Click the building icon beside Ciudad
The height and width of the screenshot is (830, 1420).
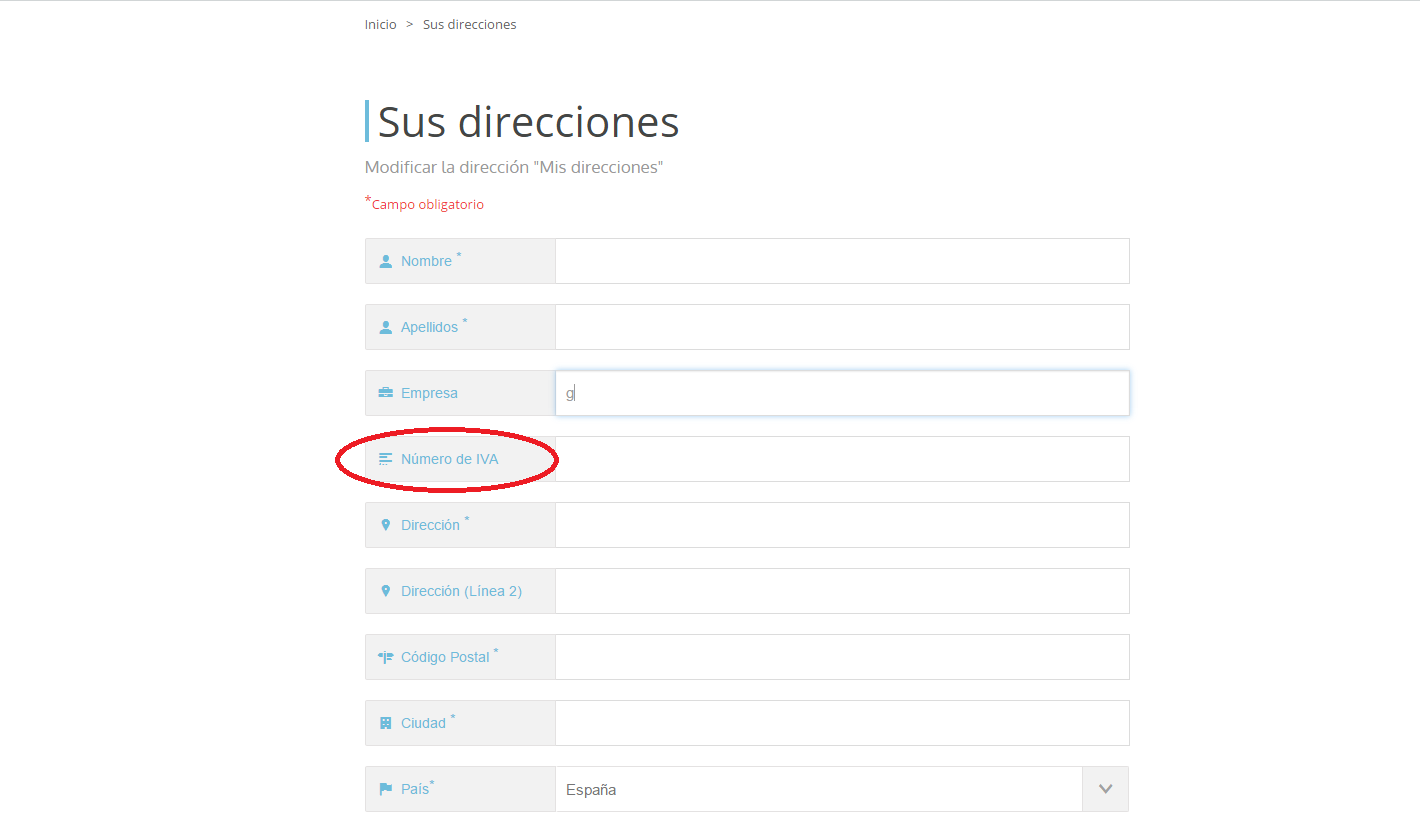click(386, 723)
